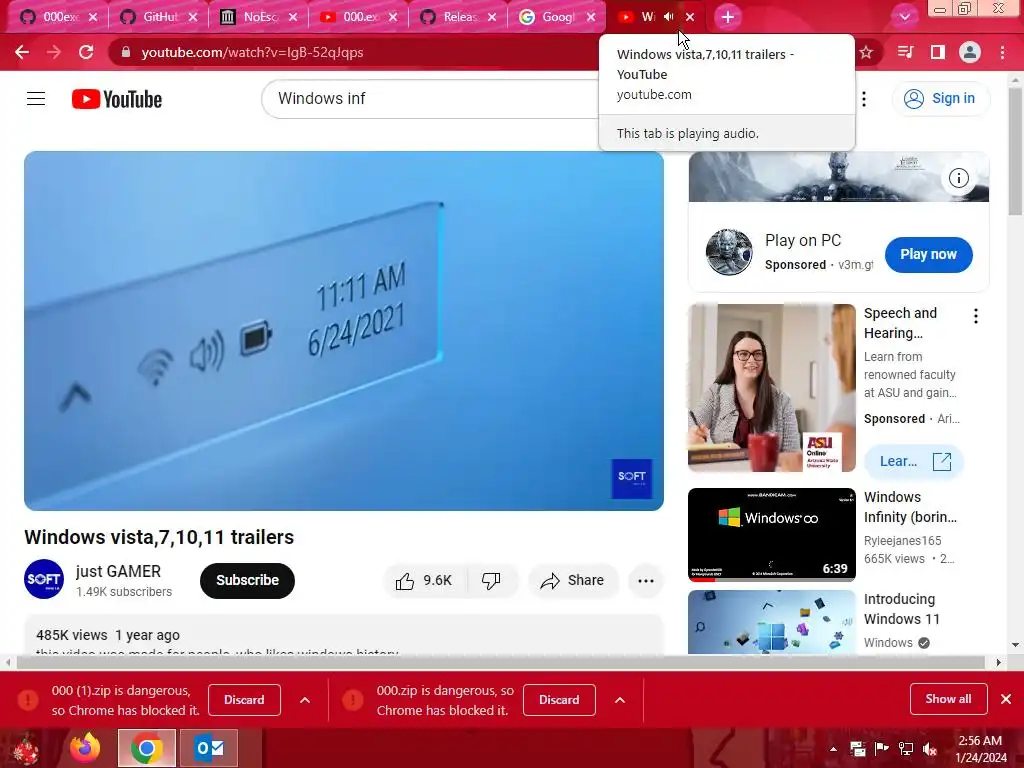
Task: Switch to NoEscape tab
Action: [259, 17]
